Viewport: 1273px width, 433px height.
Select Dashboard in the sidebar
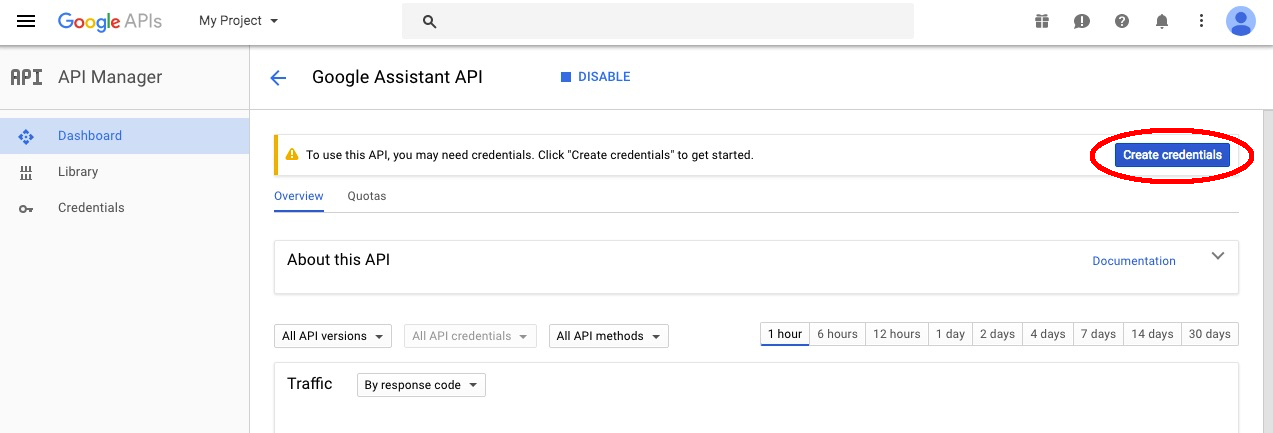pos(124,136)
